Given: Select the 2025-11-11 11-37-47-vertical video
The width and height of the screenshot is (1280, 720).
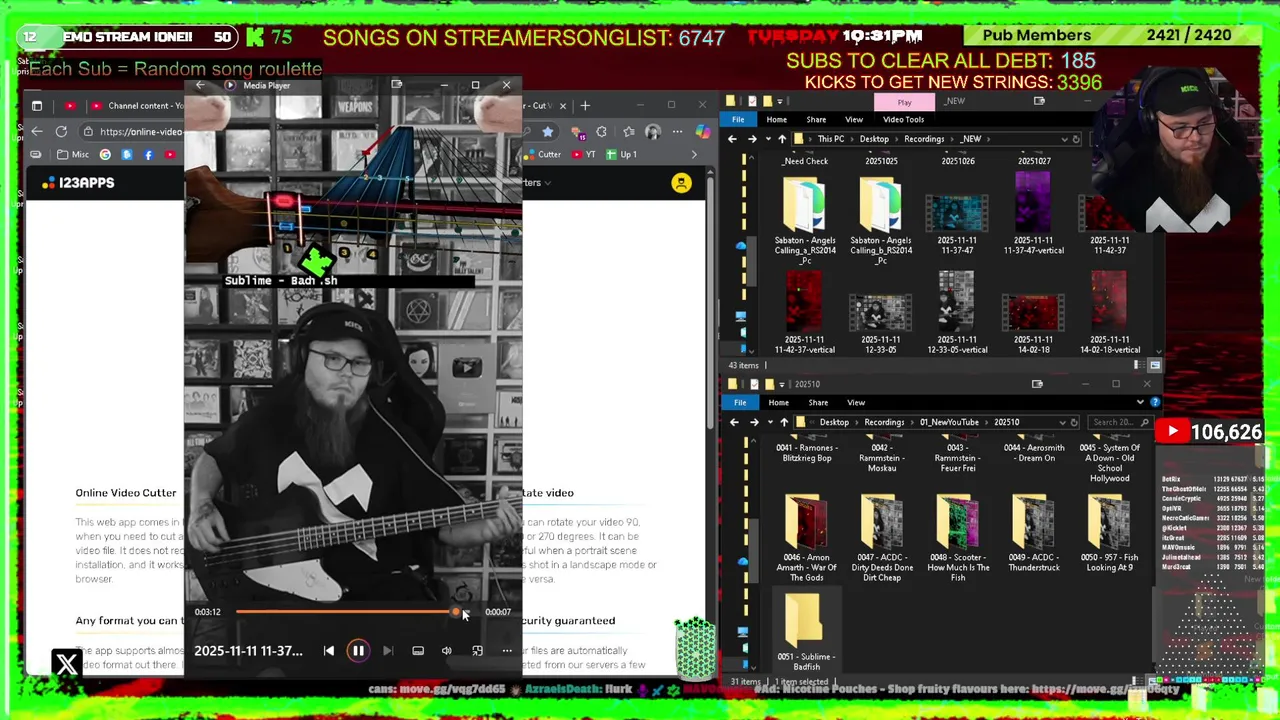Looking at the screenshot, I should pos(1033,213).
